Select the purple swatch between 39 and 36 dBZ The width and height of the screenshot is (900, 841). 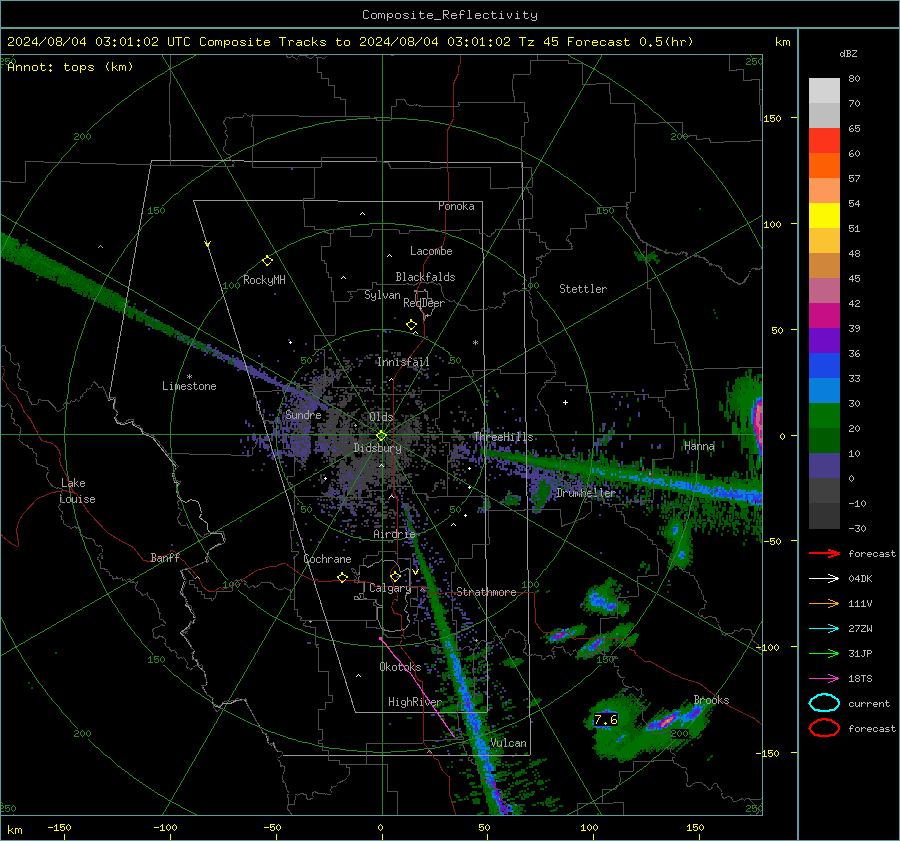[824, 340]
